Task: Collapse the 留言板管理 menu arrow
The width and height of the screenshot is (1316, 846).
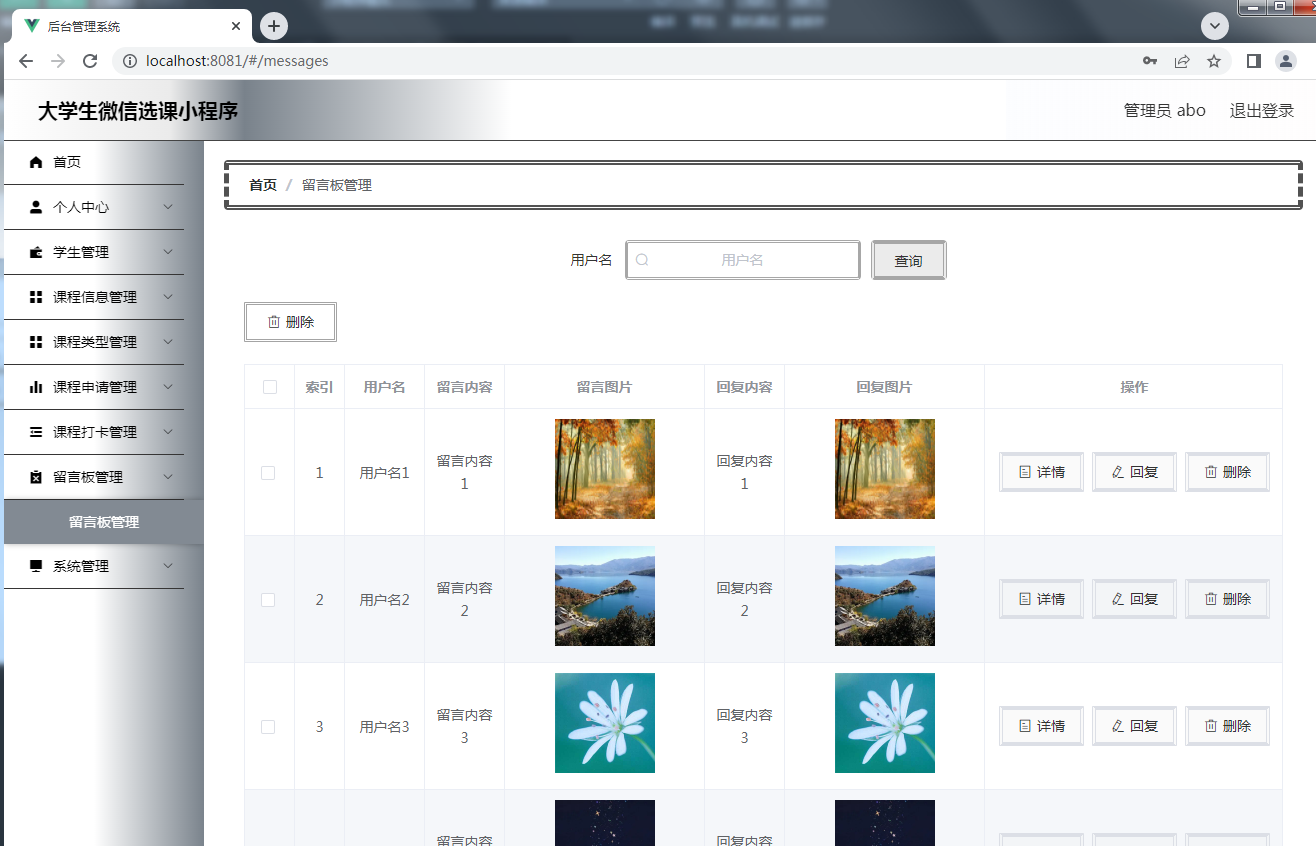Action: (x=168, y=477)
